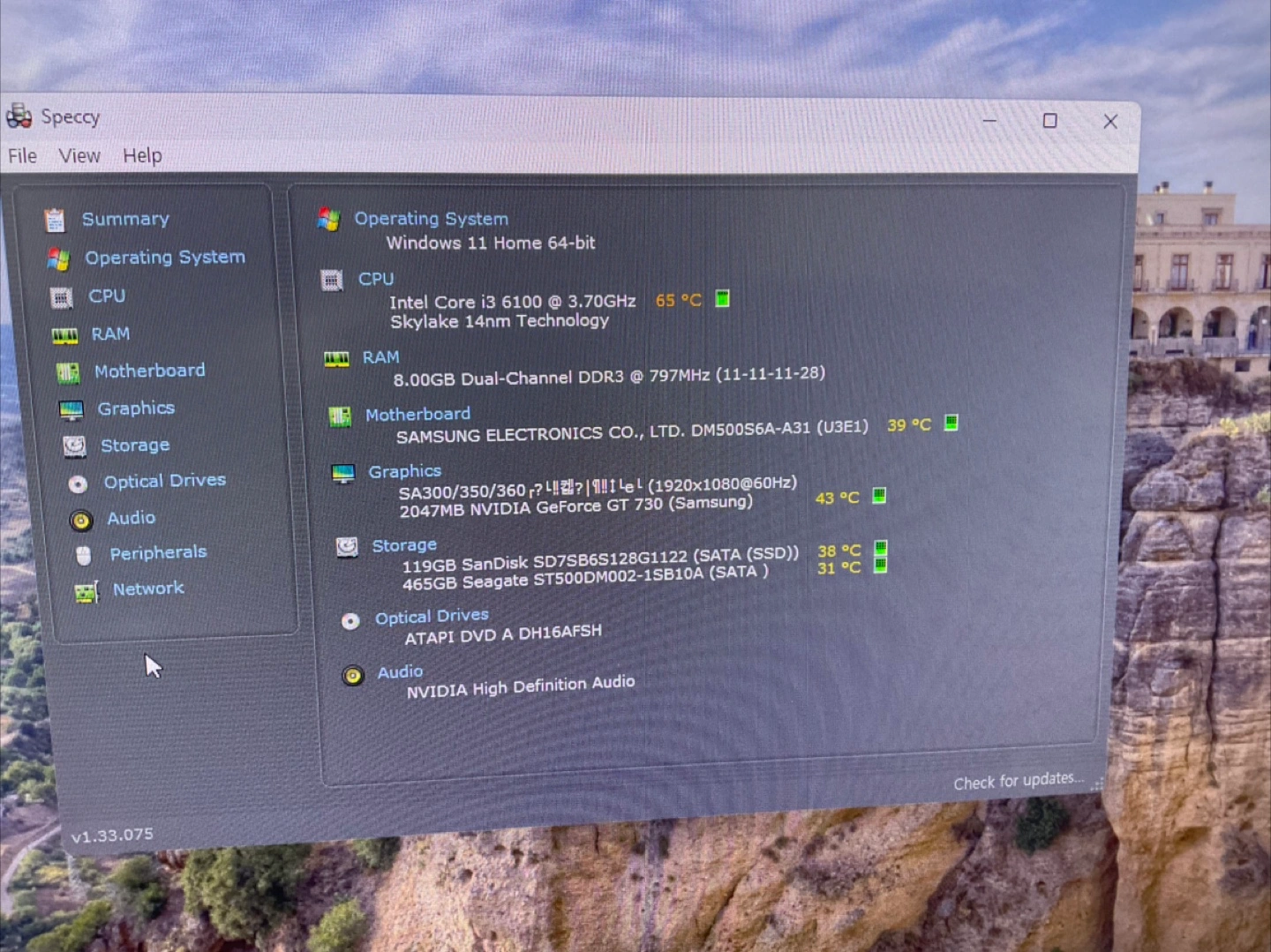Click the speaker icon beside Audio heading
The width and height of the screenshot is (1271, 952).
(x=353, y=676)
